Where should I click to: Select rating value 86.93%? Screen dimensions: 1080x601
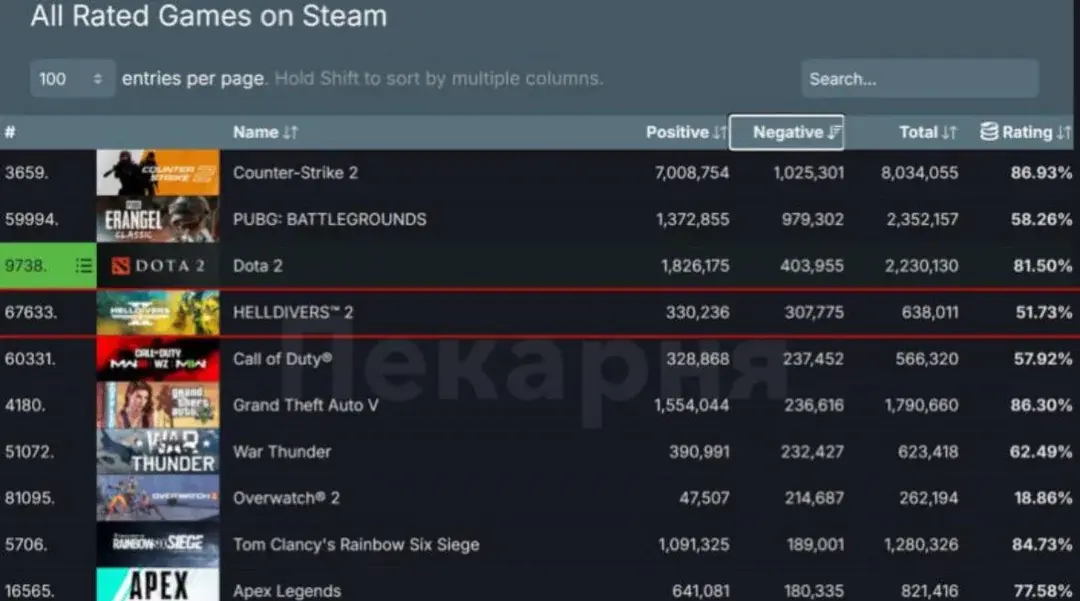[x=1041, y=173]
